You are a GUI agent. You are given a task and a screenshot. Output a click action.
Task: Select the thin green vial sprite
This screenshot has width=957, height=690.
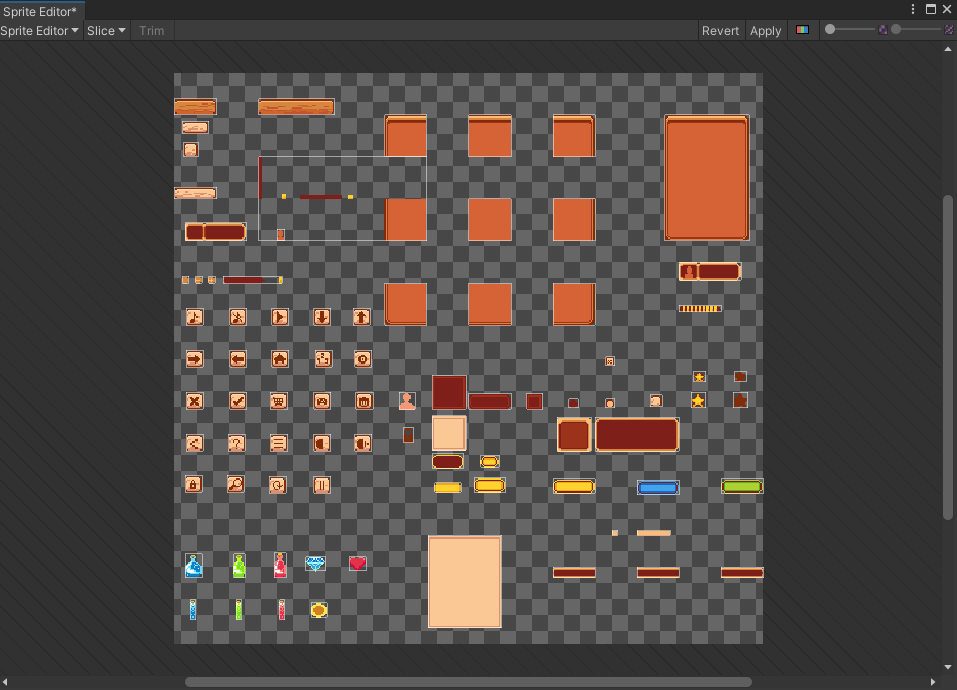tap(239, 609)
